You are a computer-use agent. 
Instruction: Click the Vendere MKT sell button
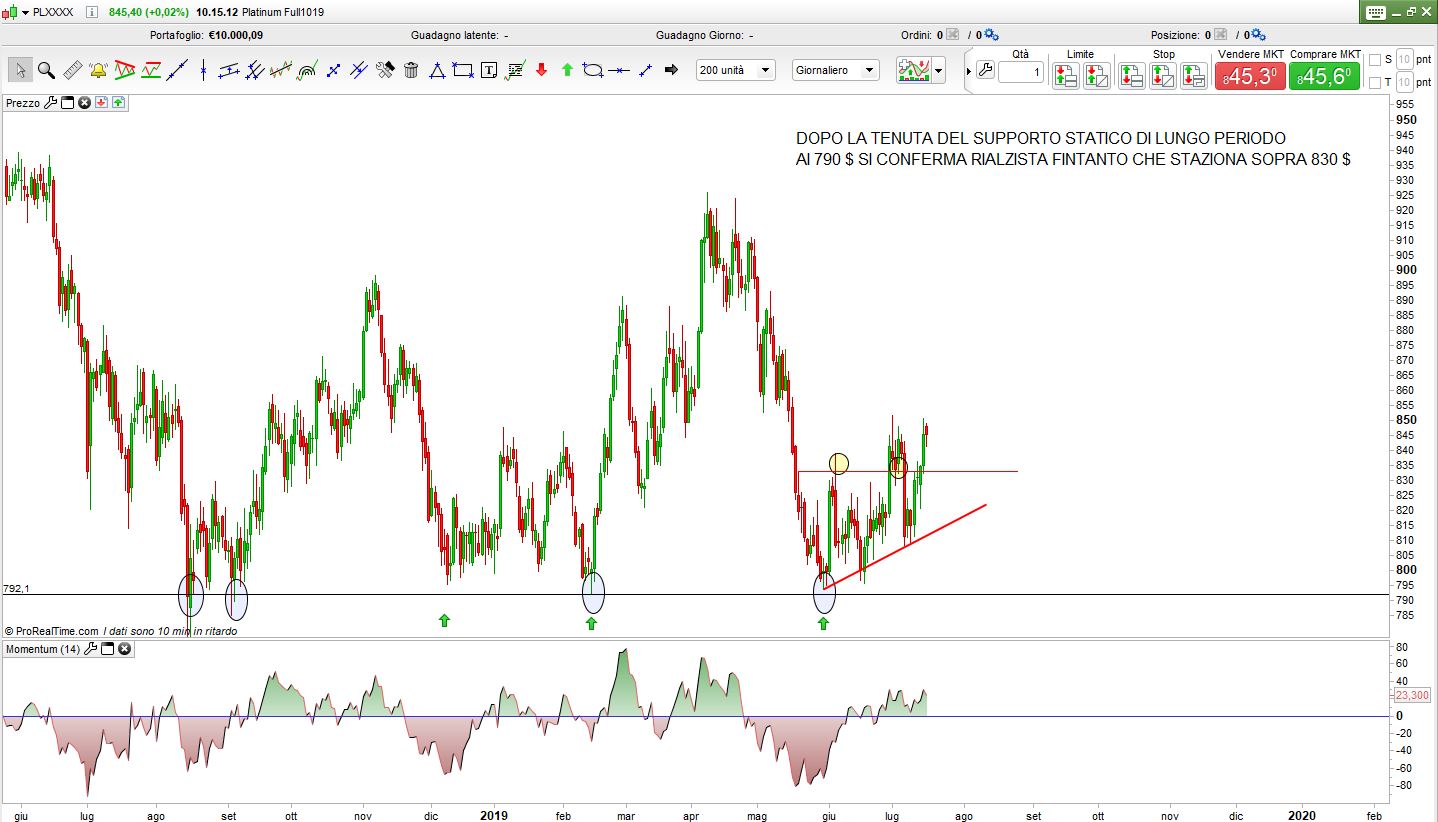(1250, 76)
